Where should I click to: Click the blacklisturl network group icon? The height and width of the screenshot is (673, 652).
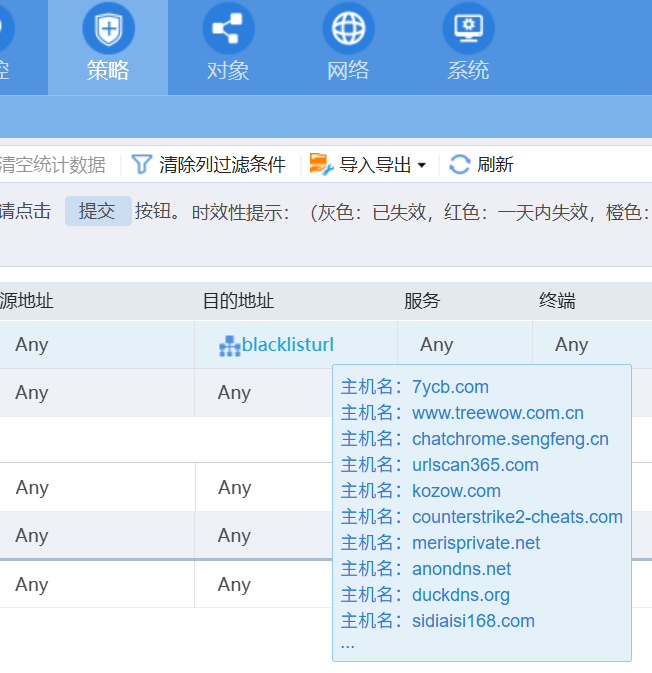230,346
